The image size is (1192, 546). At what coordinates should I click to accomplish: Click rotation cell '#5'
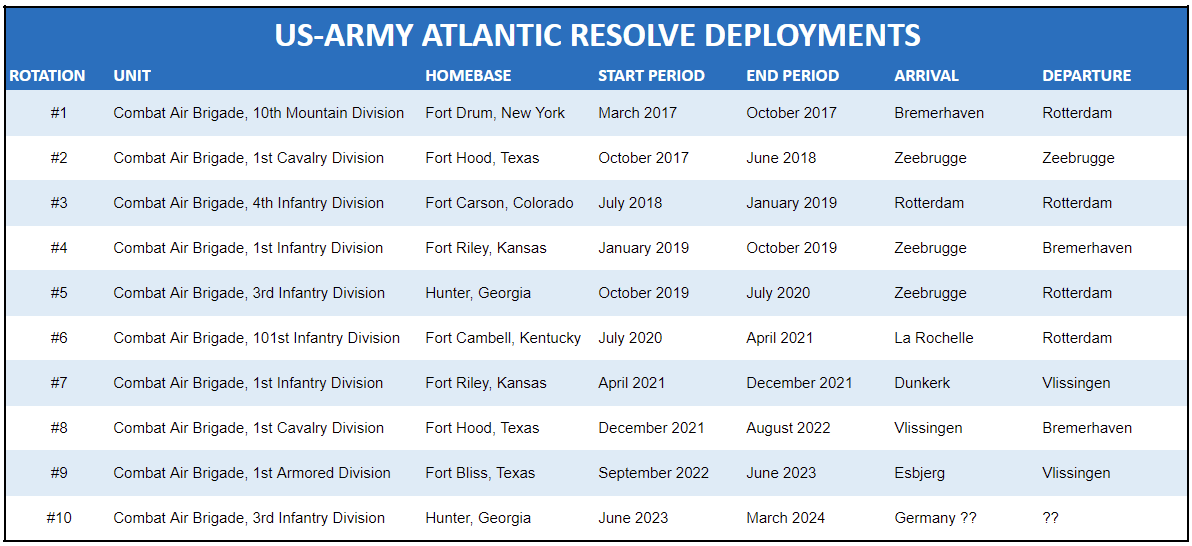[59, 293]
